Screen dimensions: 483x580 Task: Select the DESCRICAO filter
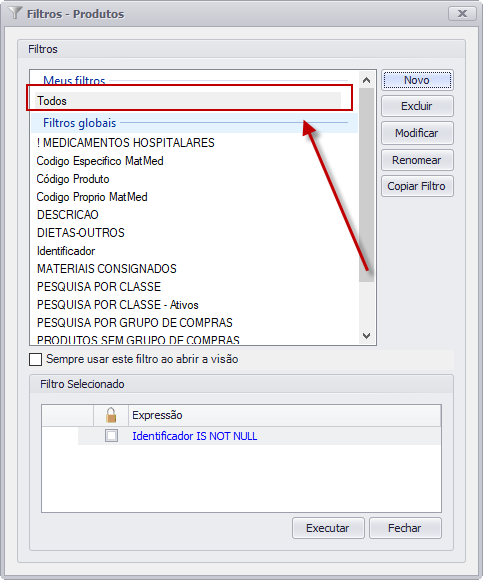coord(68,215)
